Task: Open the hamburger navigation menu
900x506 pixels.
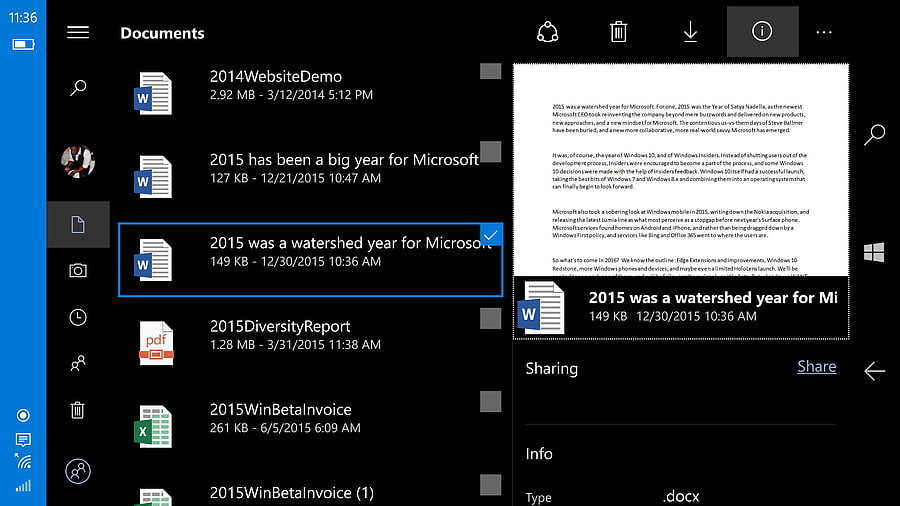Action: pyautogui.click(x=77, y=32)
